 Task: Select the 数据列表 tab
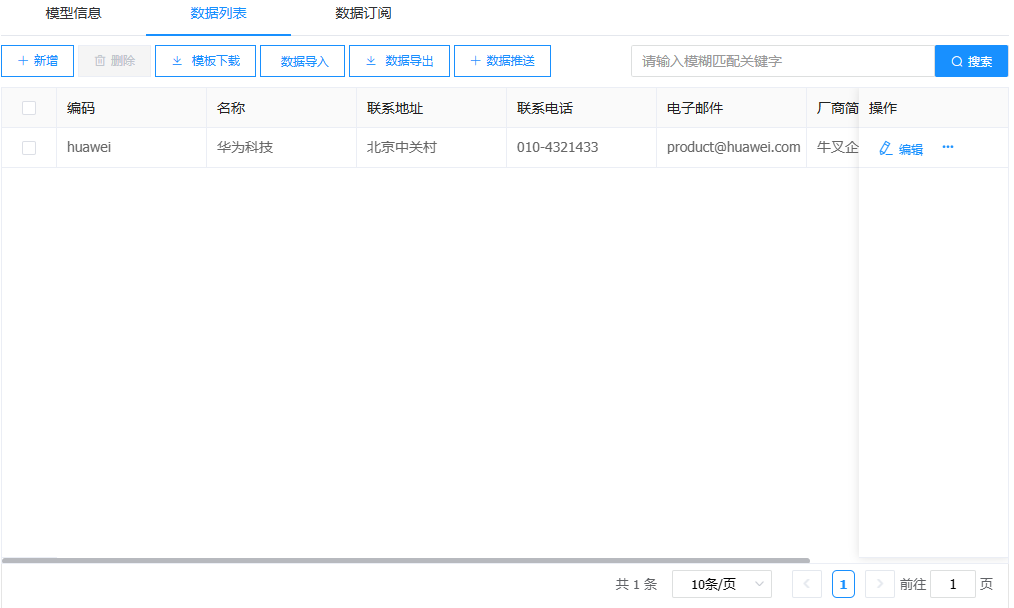(x=218, y=14)
